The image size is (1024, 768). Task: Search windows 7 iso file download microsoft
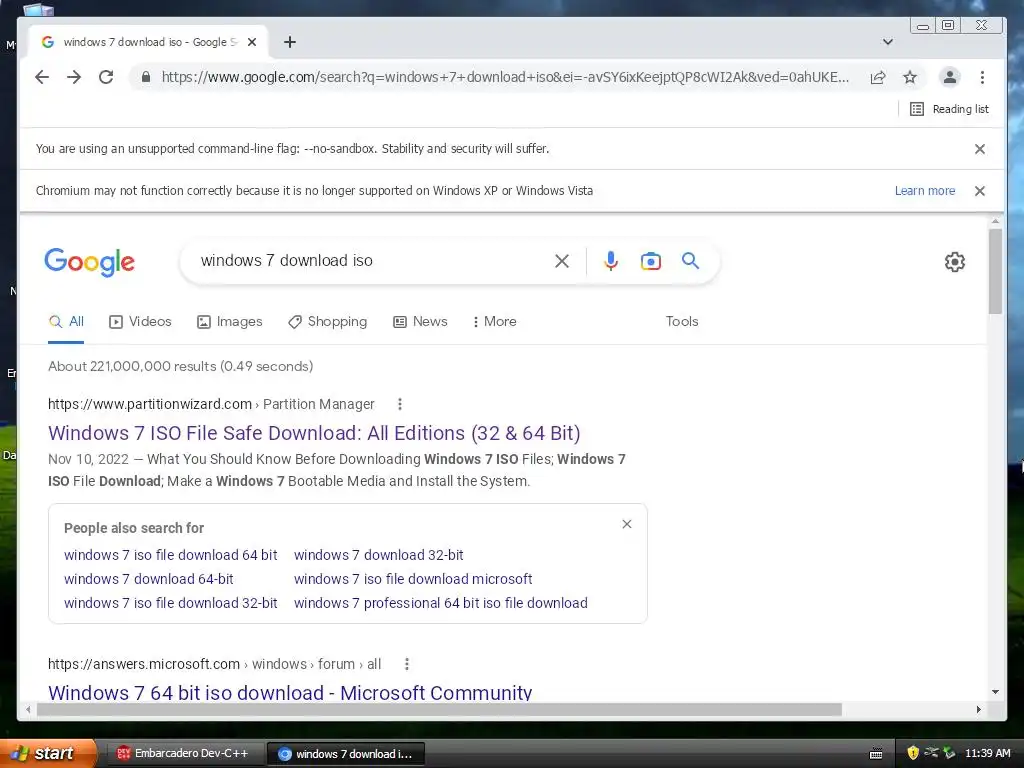413,579
